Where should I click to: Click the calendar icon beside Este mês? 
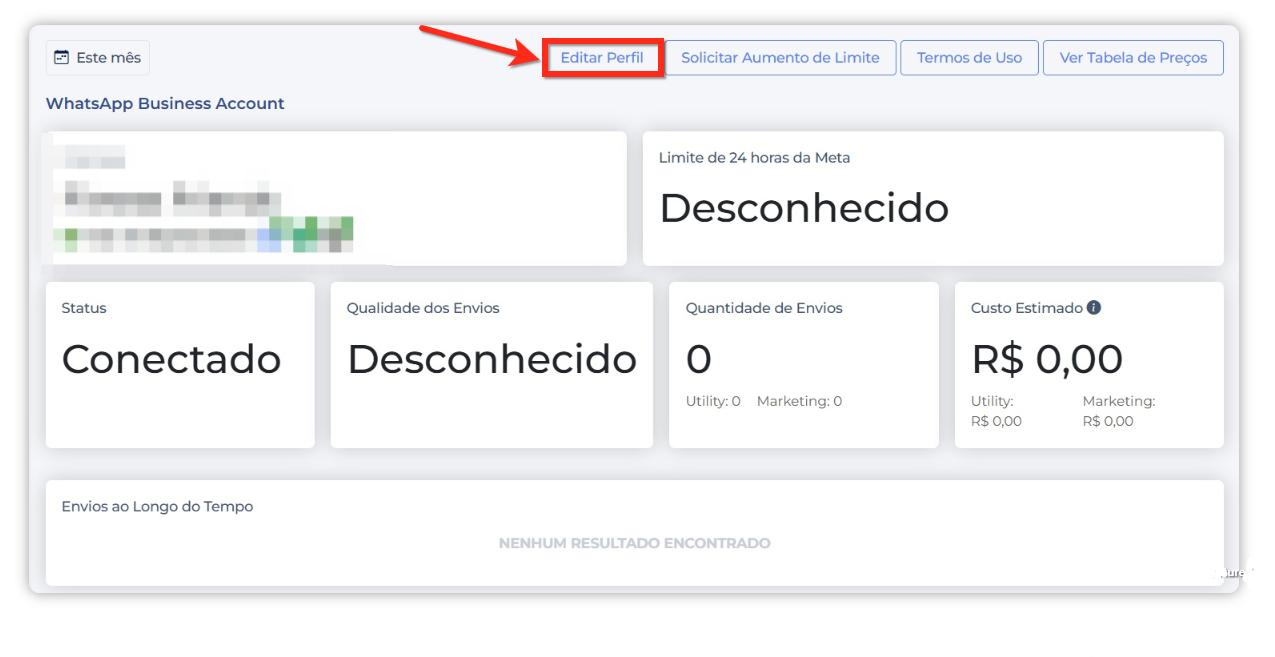point(62,58)
